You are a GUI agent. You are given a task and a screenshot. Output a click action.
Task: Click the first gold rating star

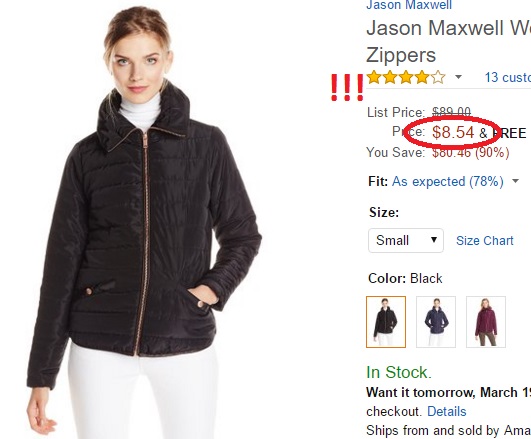[x=374, y=77]
